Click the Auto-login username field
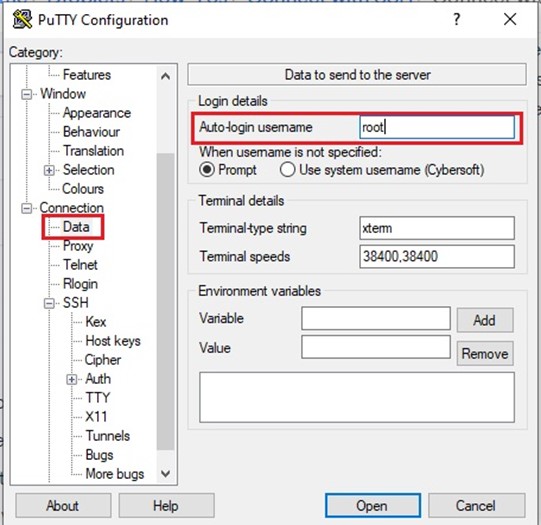 [437, 127]
